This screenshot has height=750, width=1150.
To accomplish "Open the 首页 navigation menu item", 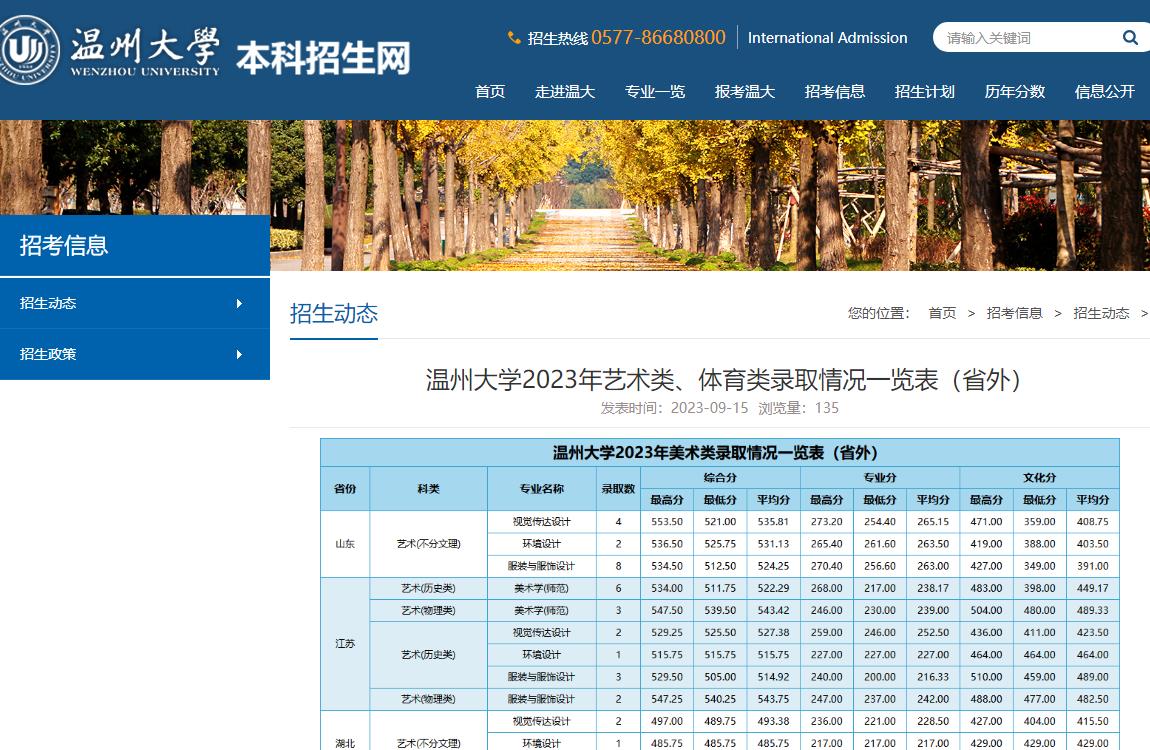I will click(x=490, y=92).
